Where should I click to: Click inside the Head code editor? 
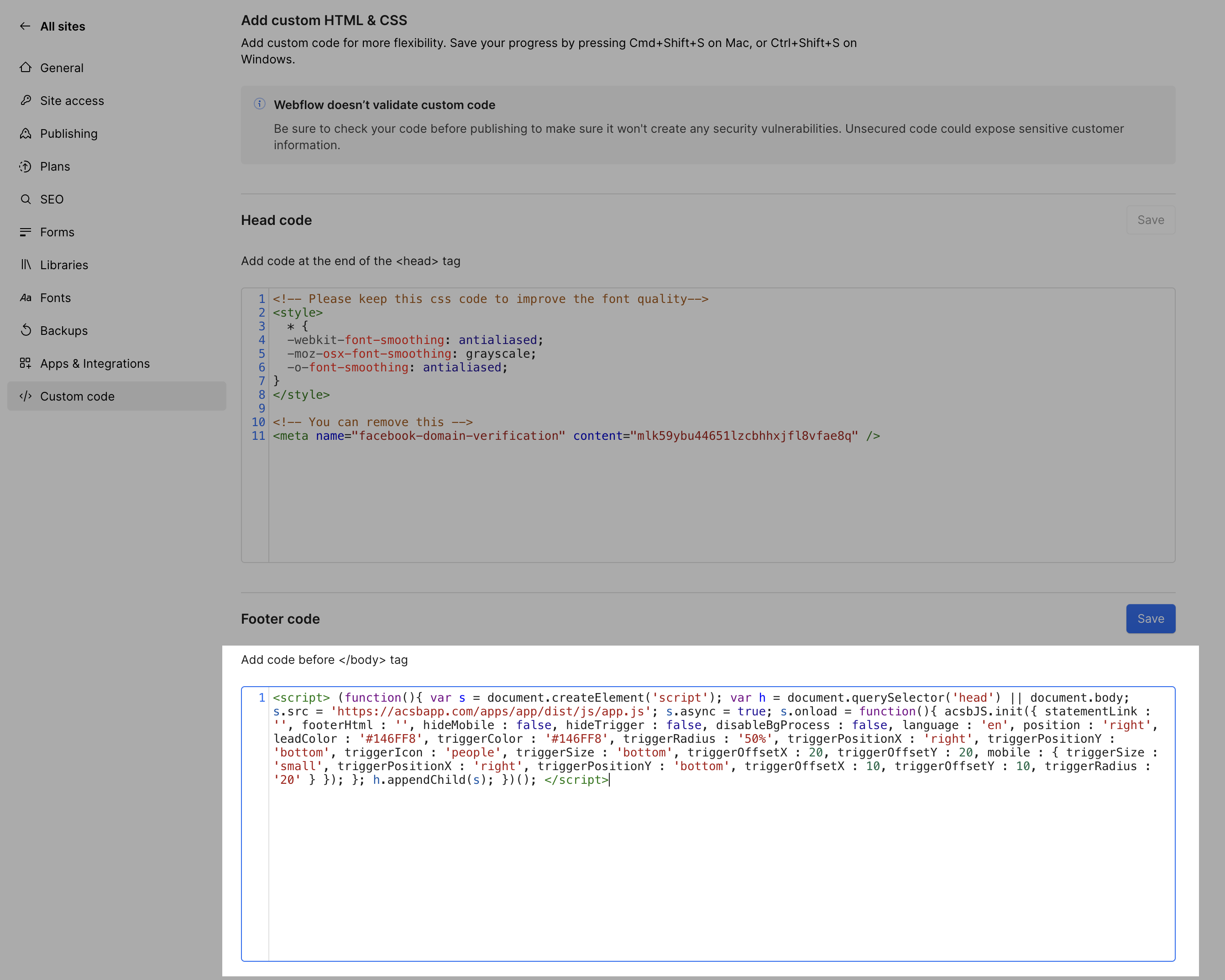pyautogui.click(x=708, y=426)
